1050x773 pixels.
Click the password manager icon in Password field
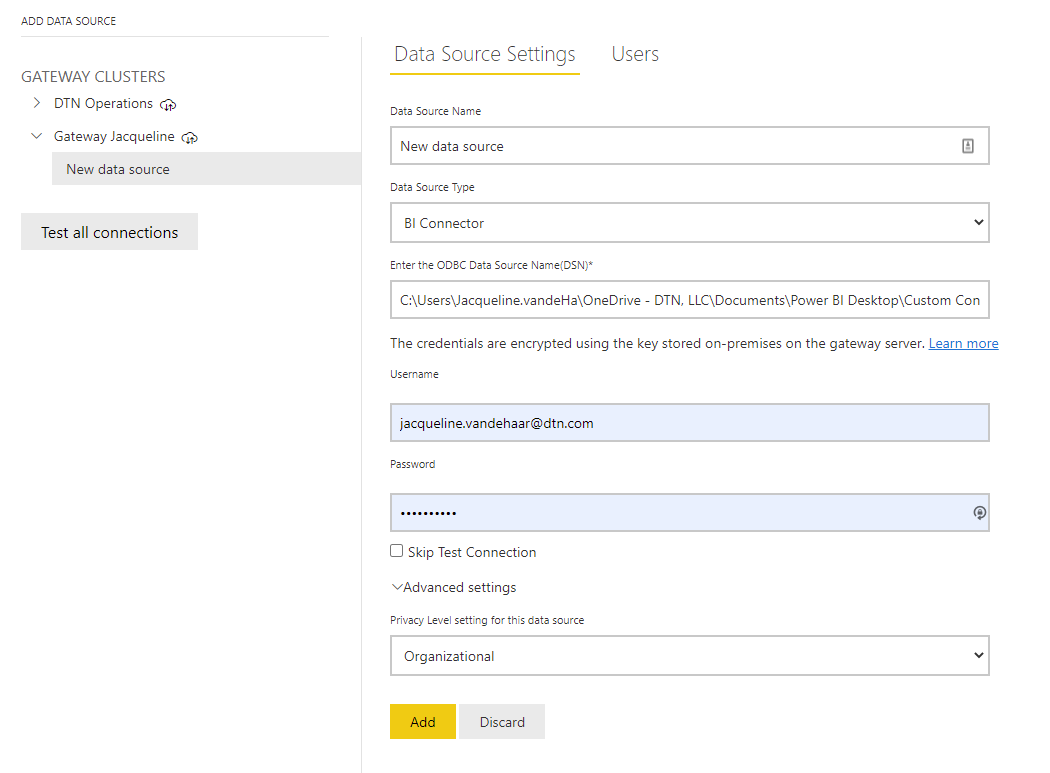pyautogui.click(x=979, y=513)
